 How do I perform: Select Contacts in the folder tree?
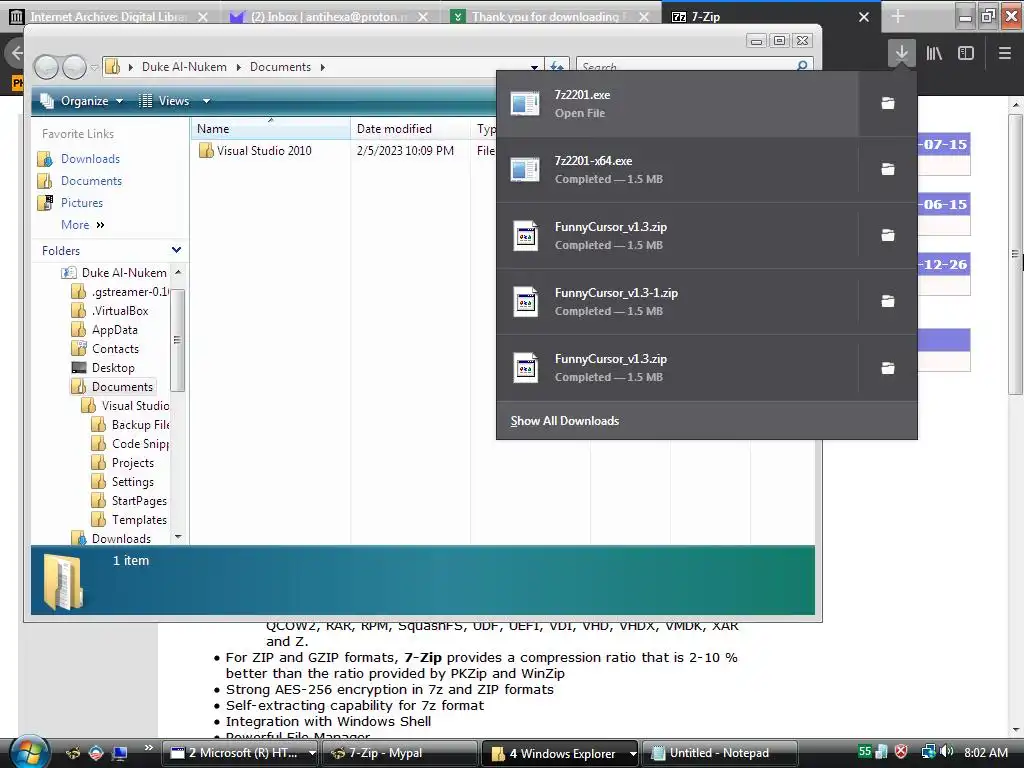(115, 349)
